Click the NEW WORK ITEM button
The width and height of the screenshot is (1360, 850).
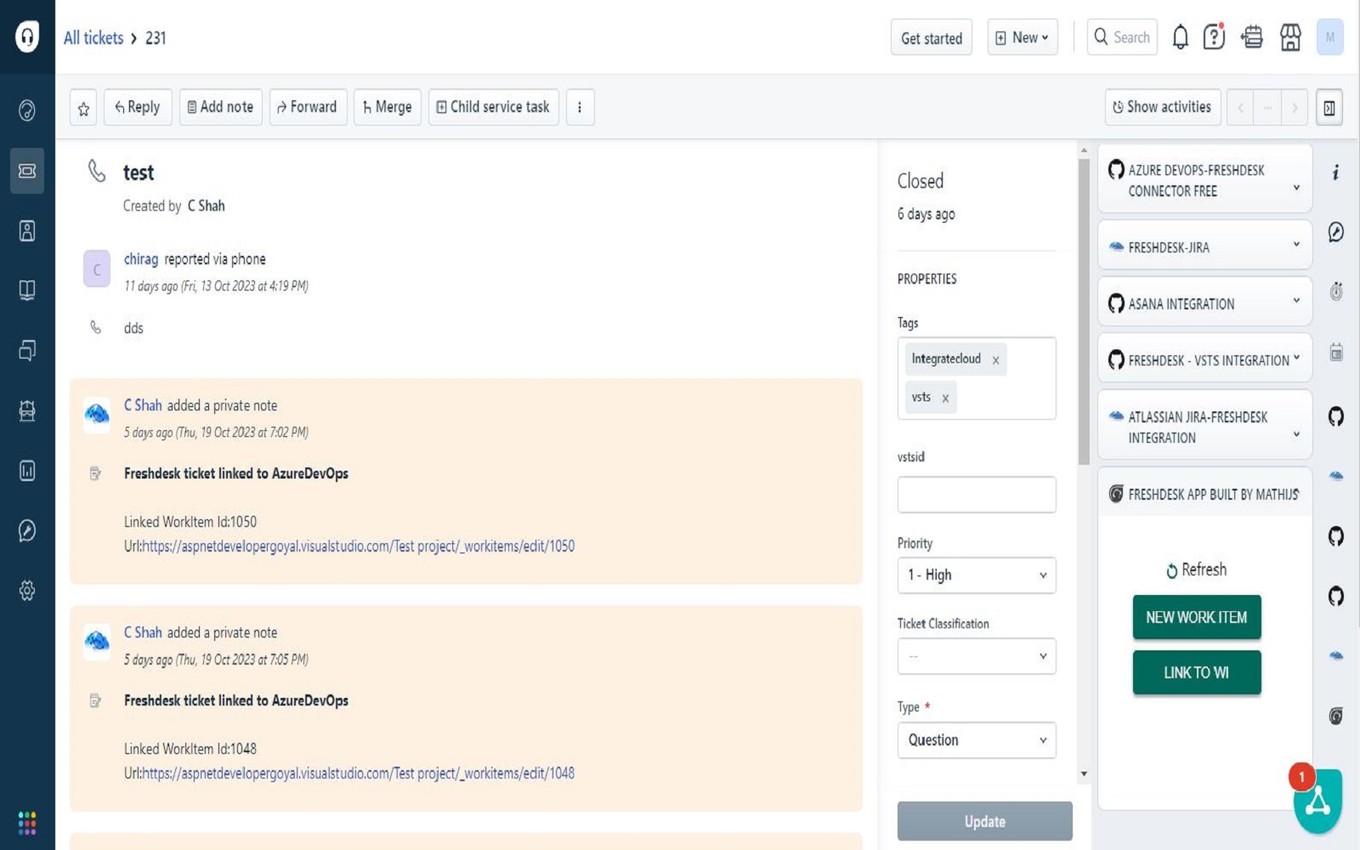(1196, 617)
